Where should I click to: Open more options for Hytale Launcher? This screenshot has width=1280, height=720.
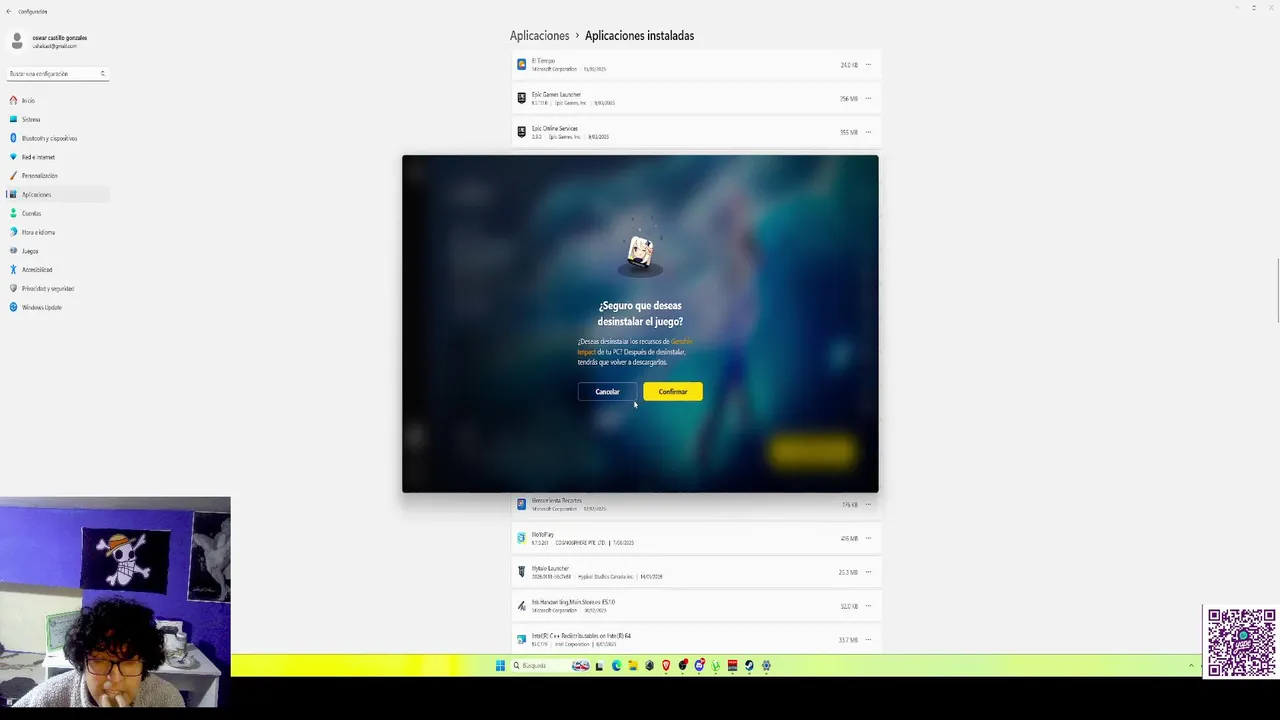pos(868,572)
